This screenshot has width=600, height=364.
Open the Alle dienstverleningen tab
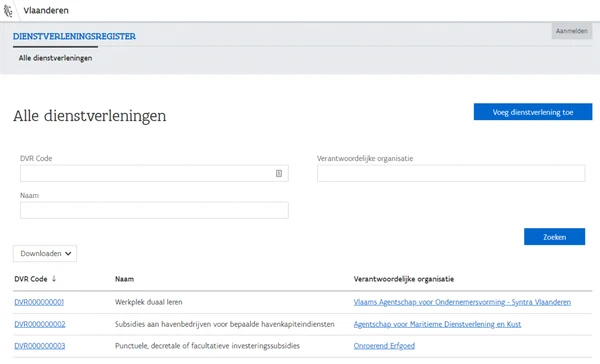(55, 58)
